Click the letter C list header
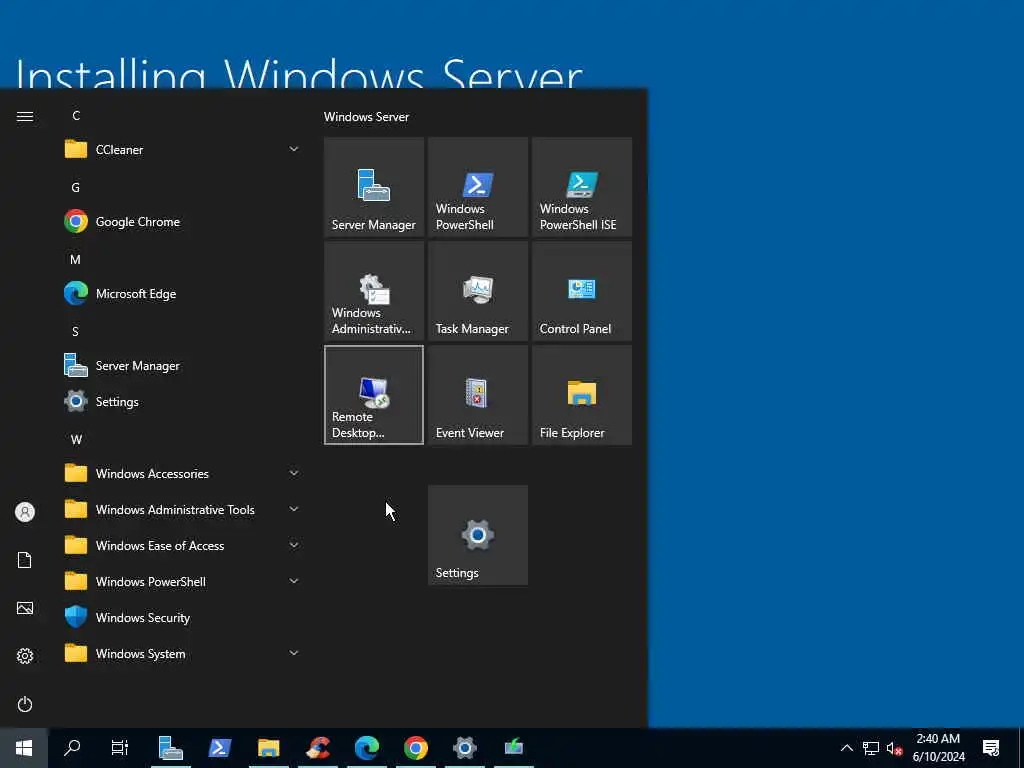The width and height of the screenshot is (1024, 768). click(76, 116)
